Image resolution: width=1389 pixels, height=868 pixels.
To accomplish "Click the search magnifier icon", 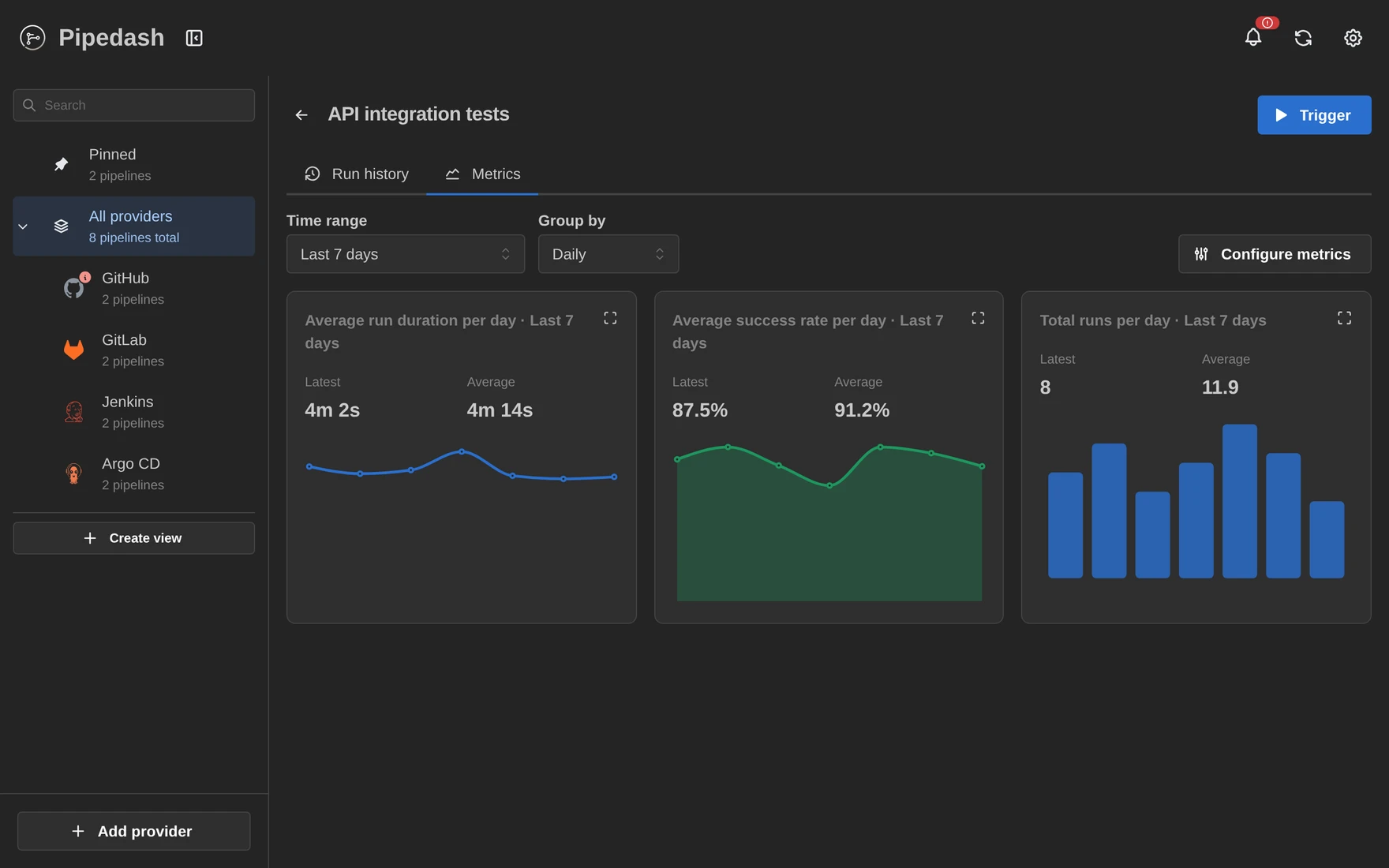I will 29,105.
